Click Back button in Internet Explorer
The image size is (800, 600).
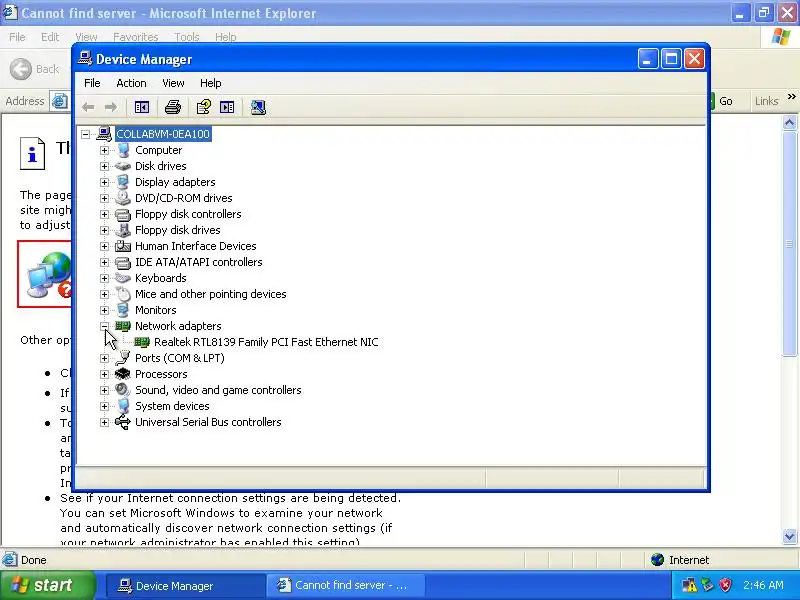click(x=35, y=69)
